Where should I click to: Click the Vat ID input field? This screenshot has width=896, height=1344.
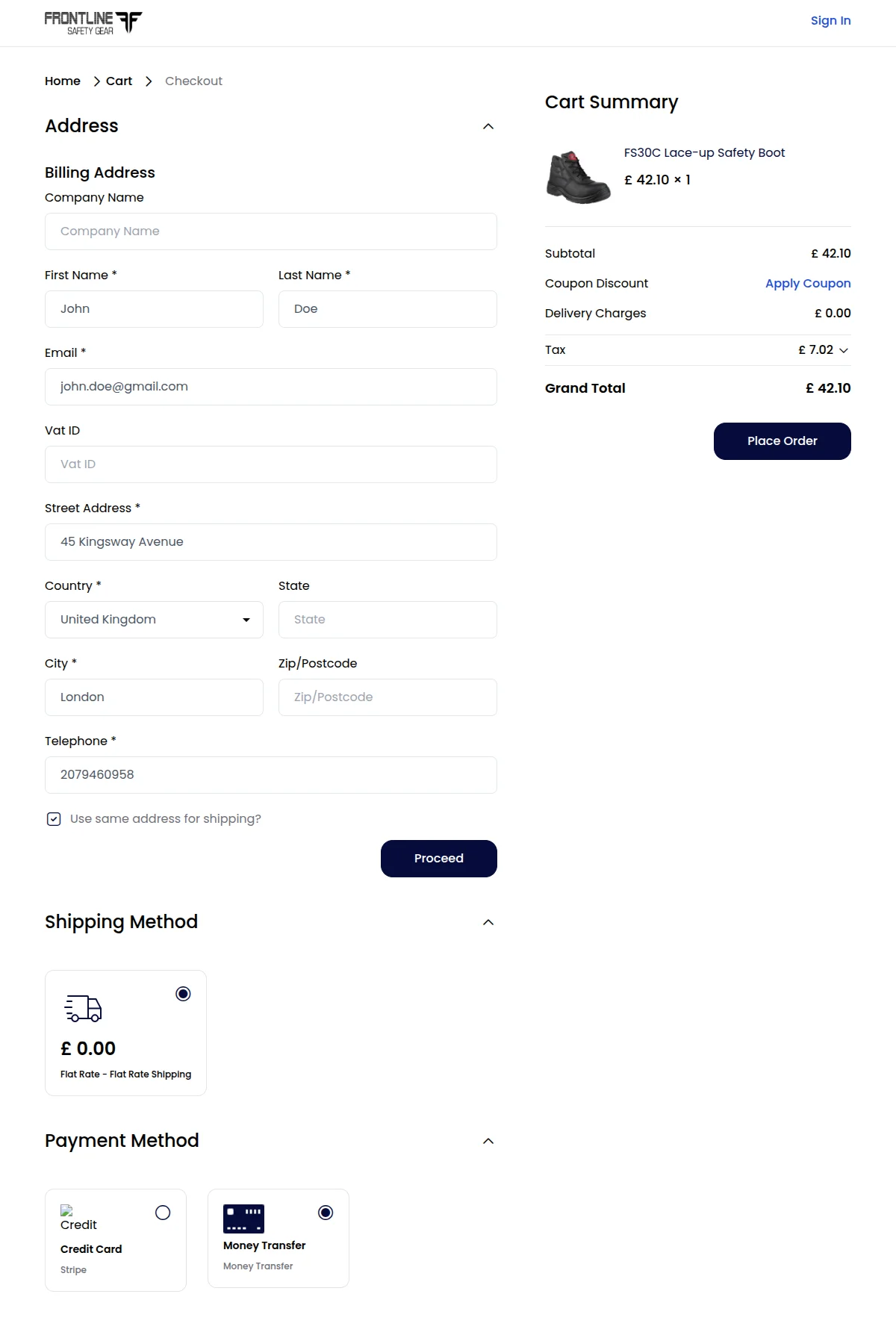point(270,464)
